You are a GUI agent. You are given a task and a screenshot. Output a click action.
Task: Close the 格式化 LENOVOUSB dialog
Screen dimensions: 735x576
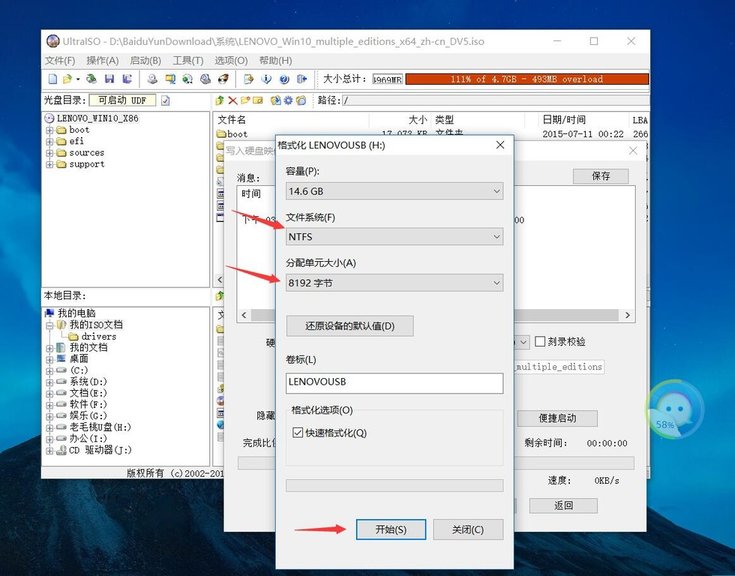500,145
